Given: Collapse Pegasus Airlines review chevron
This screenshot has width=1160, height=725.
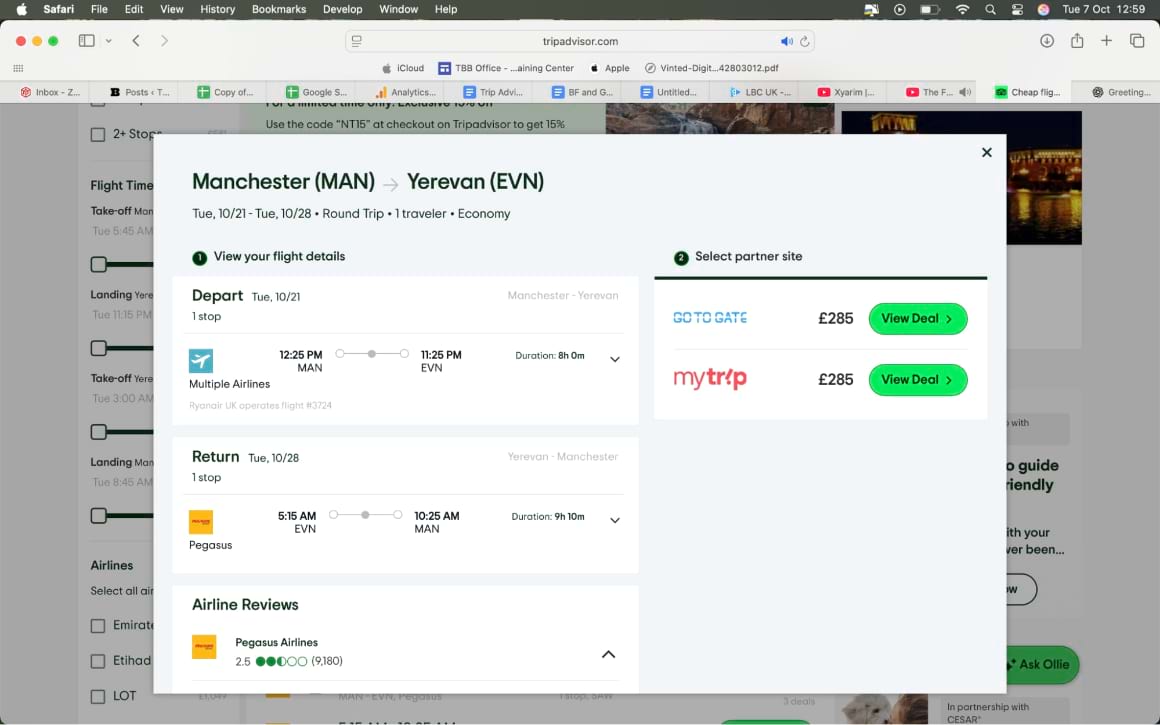Looking at the screenshot, I should (608, 654).
